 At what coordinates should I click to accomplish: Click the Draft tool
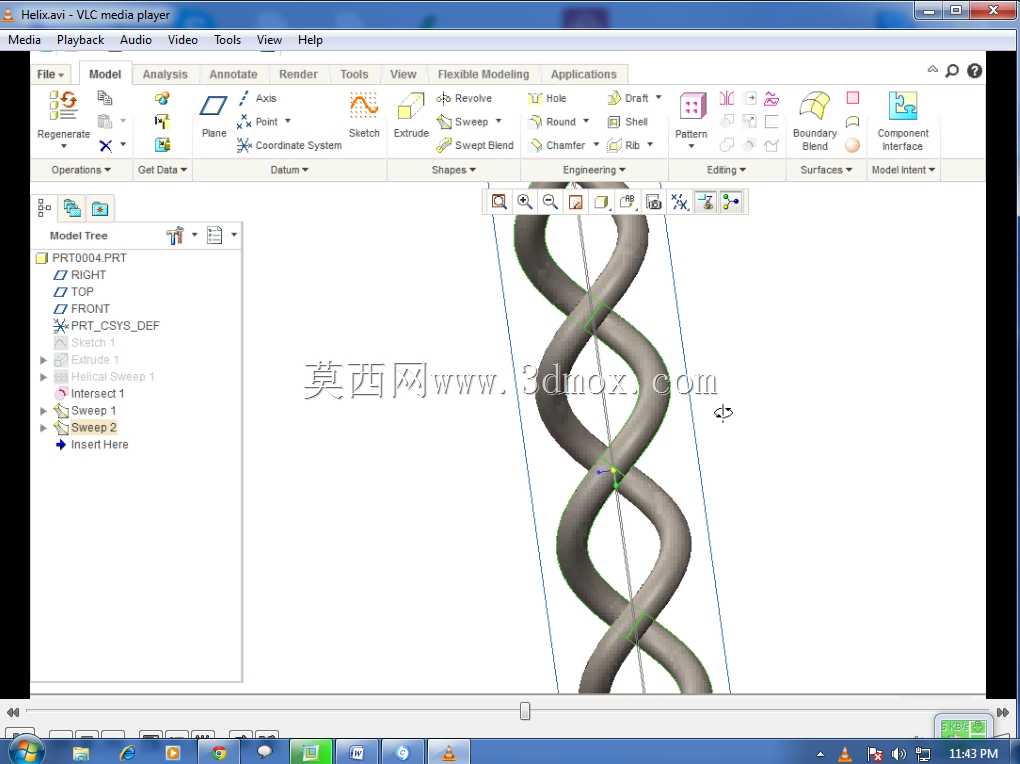pyautogui.click(x=628, y=98)
